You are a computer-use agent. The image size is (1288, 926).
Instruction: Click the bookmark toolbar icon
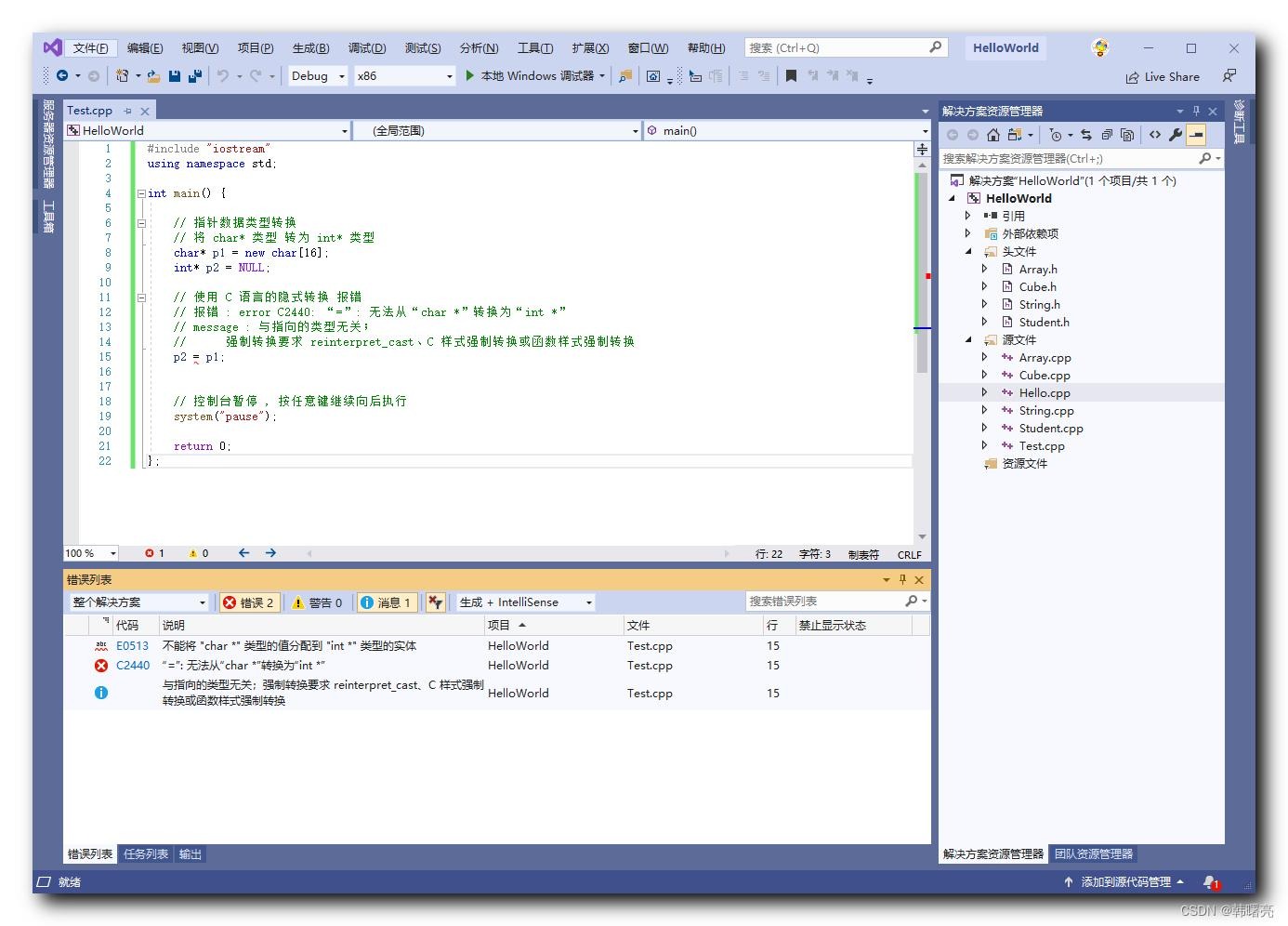coord(791,76)
